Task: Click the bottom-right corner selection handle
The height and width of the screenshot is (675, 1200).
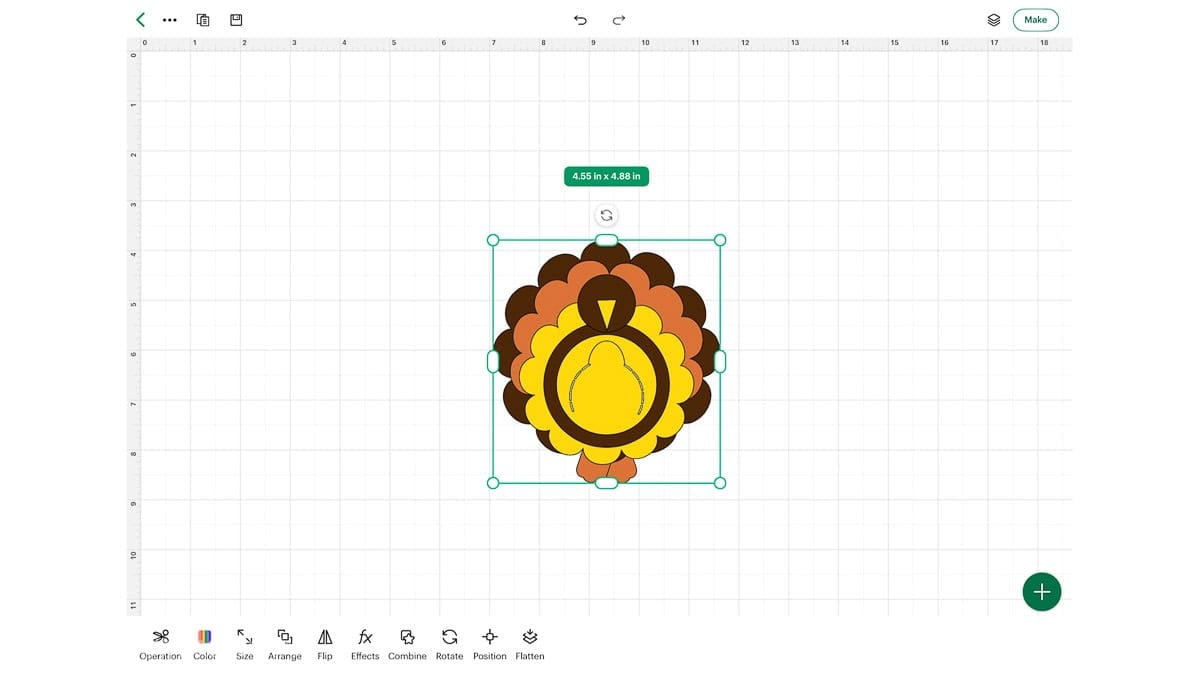Action: (x=720, y=483)
